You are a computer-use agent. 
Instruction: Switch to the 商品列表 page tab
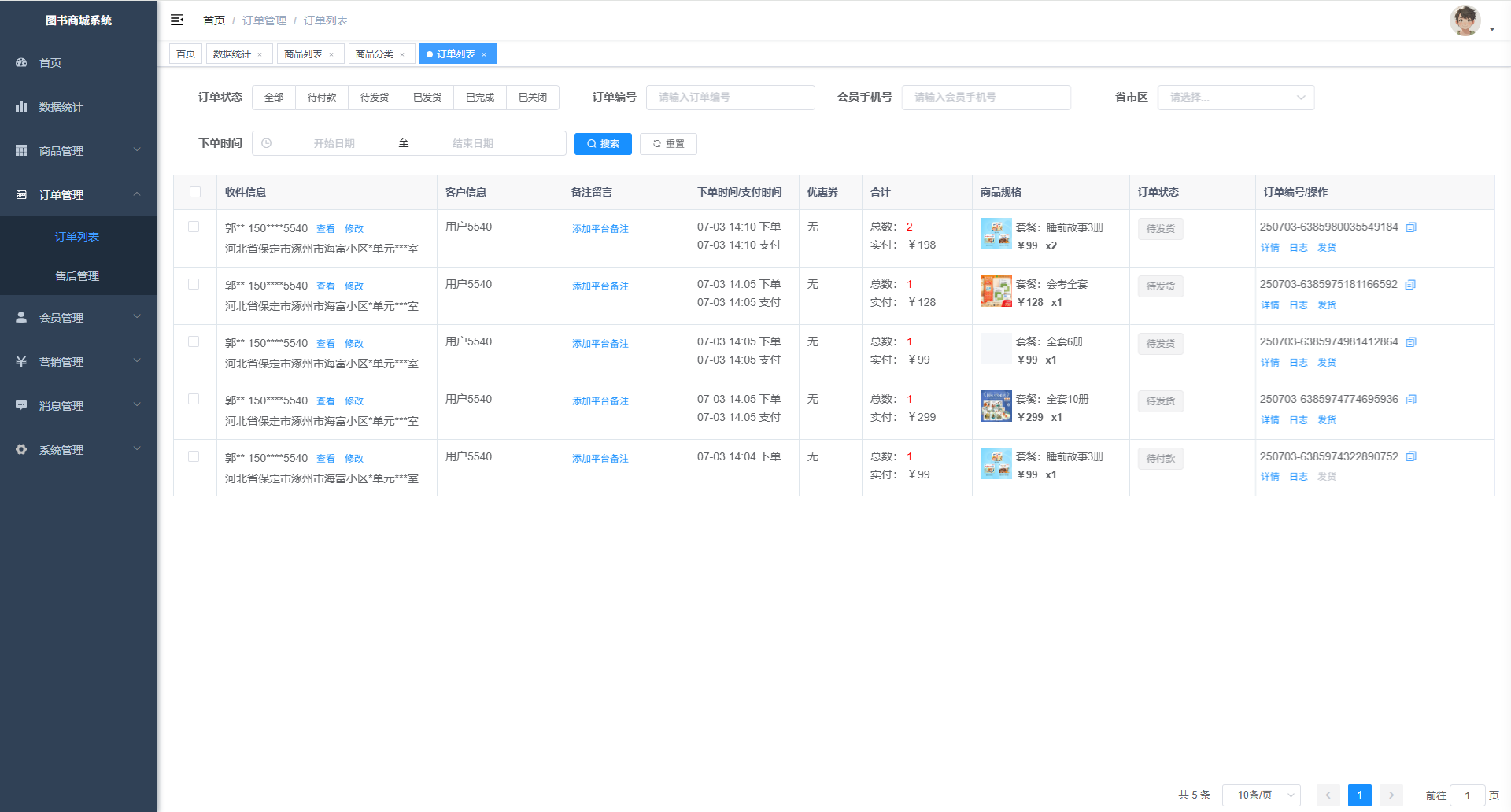tap(303, 54)
